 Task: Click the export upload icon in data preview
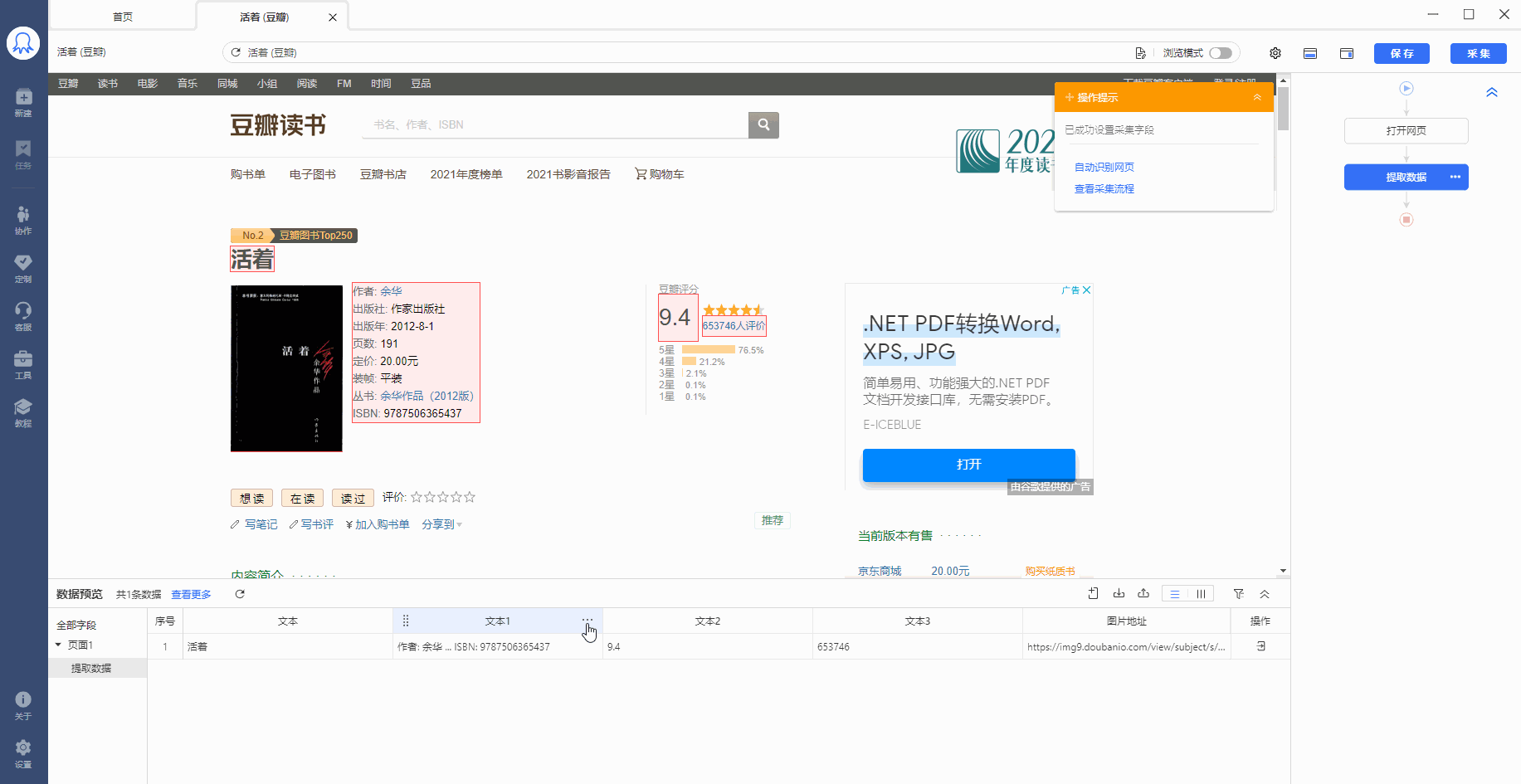(x=1143, y=593)
